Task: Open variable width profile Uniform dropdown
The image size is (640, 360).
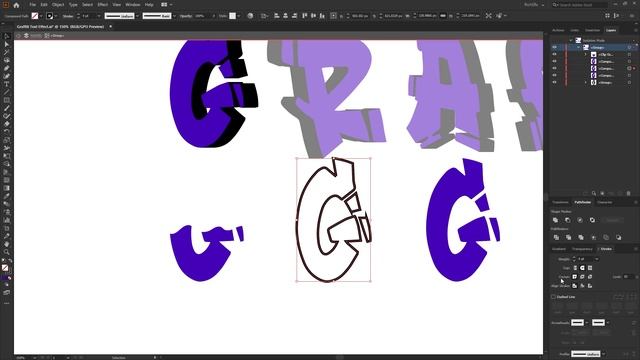Action: [x=137, y=16]
